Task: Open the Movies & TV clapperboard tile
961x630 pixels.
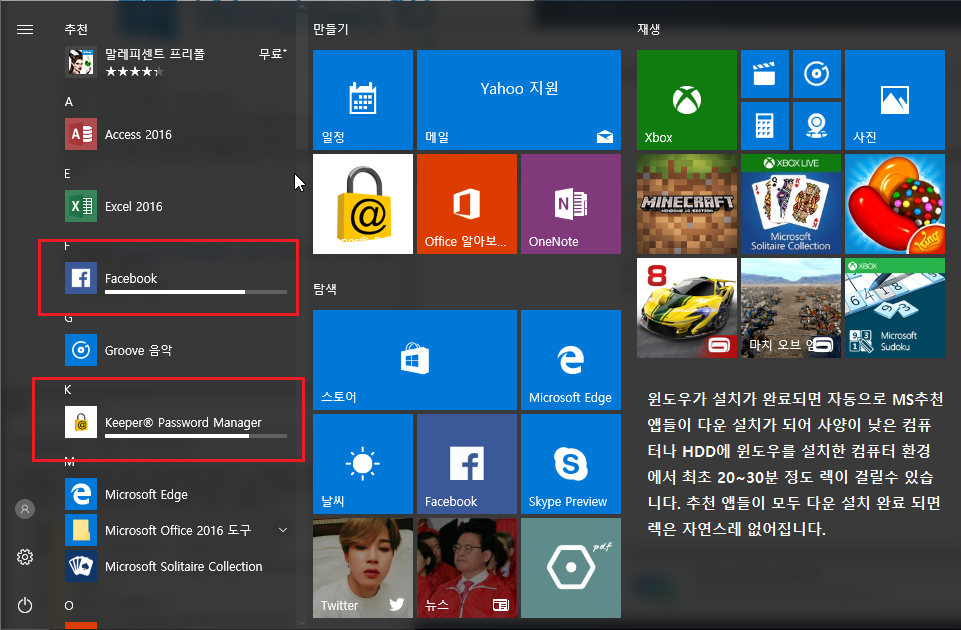Action: pyautogui.click(x=765, y=74)
